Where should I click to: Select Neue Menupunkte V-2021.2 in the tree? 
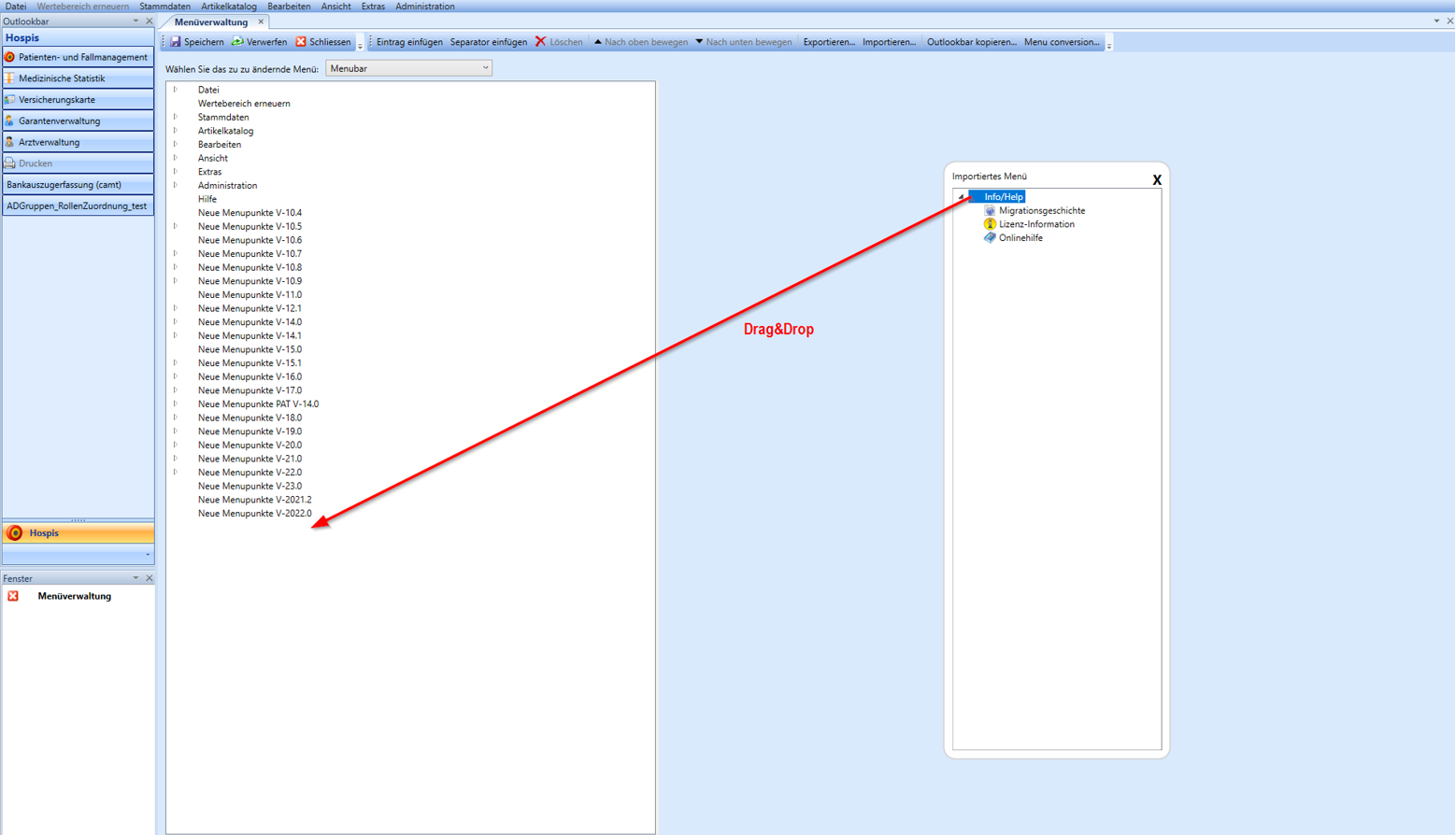click(255, 500)
